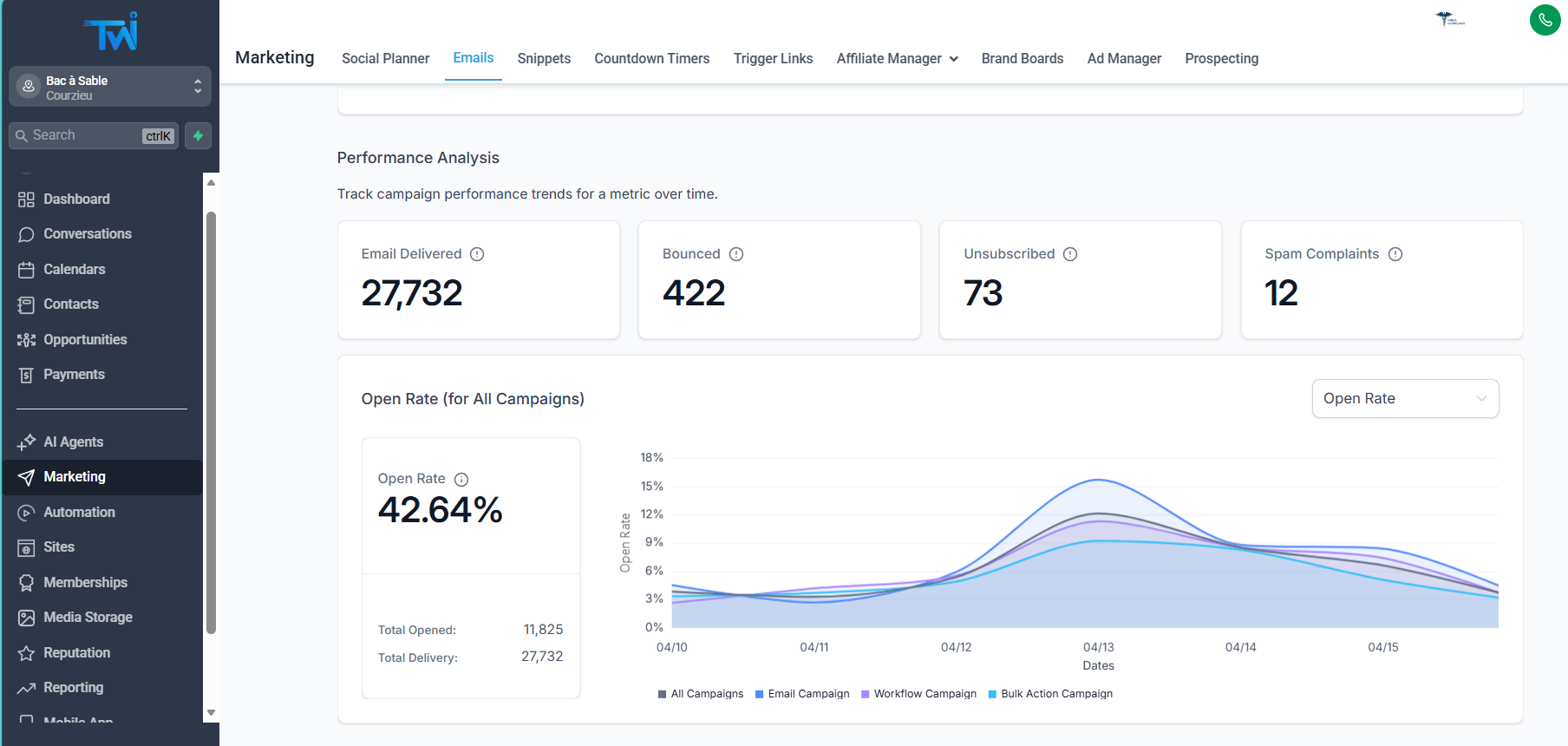Click the Conversations sidebar label
1568x746 pixels.
[x=88, y=234]
